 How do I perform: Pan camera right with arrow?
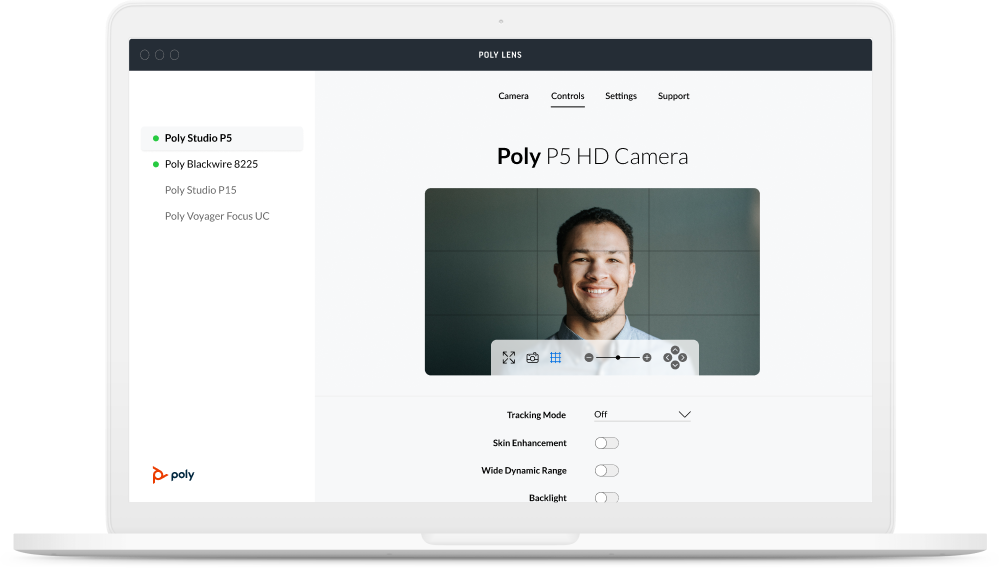point(682,358)
